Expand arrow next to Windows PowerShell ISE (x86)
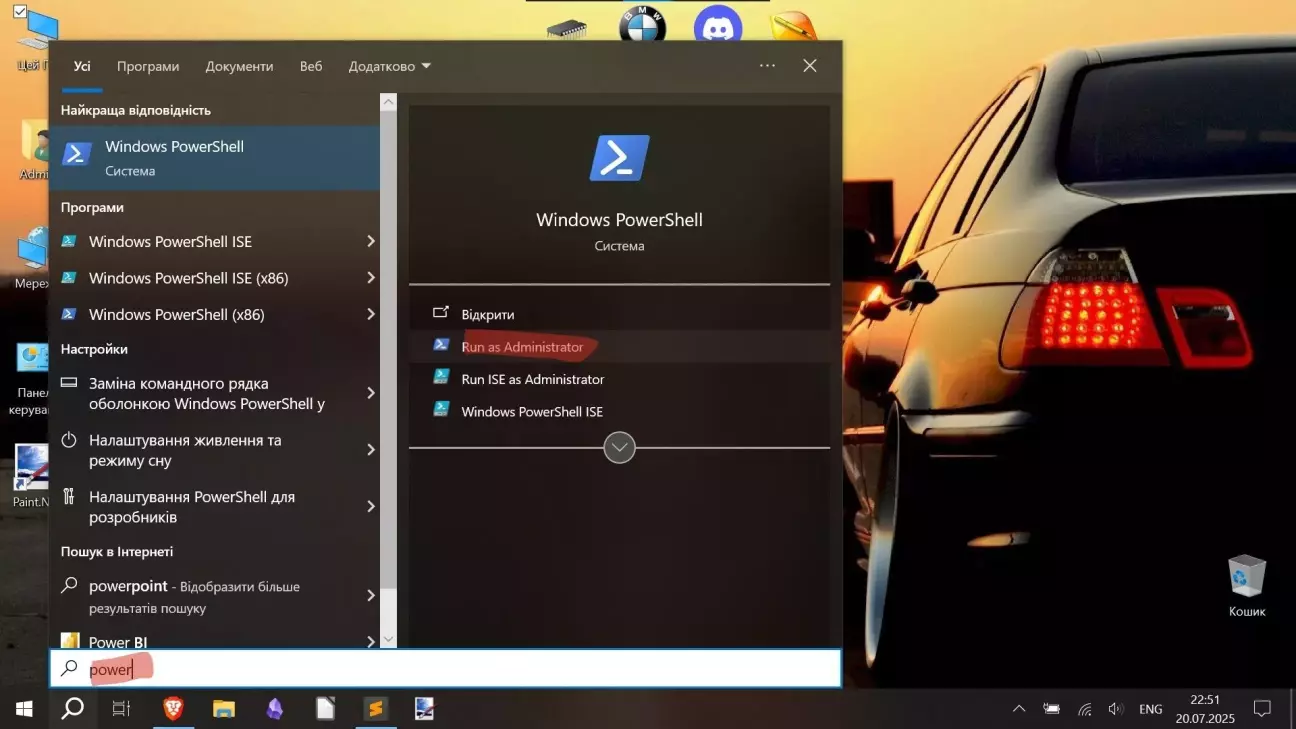This screenshot has width=1296, height=729. pyautogui.click(x=370, y=278)
